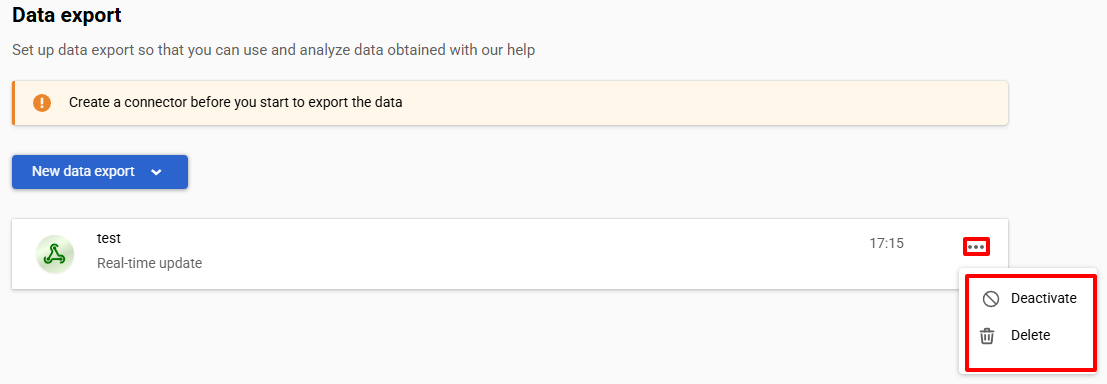The width and height of the screenshot is (1107, 384).
Task: Click the circle-slash Deactivate icon
Action: 991,299
